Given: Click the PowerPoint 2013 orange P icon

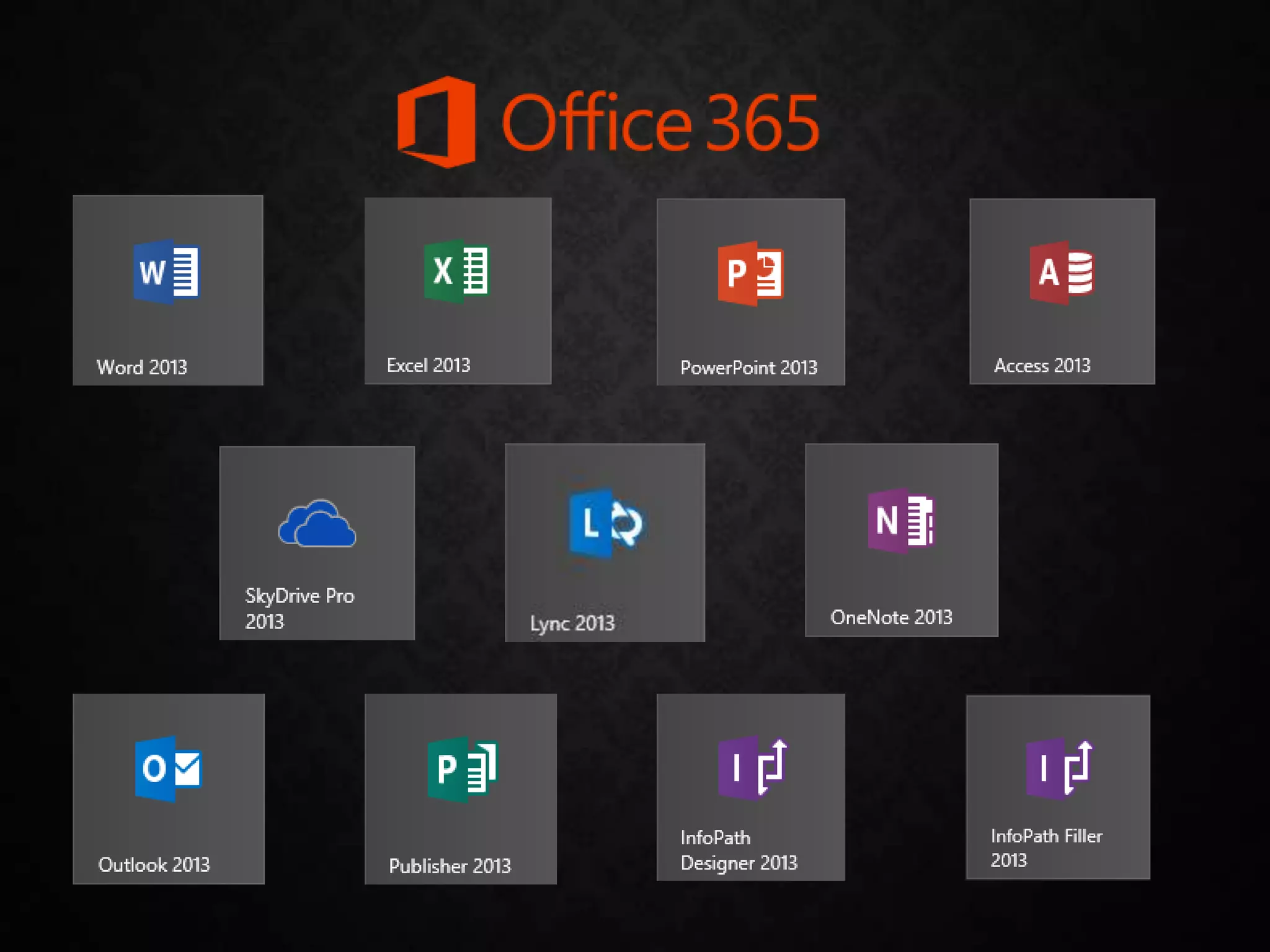Looking at the screenshot, I should point(750,273).
